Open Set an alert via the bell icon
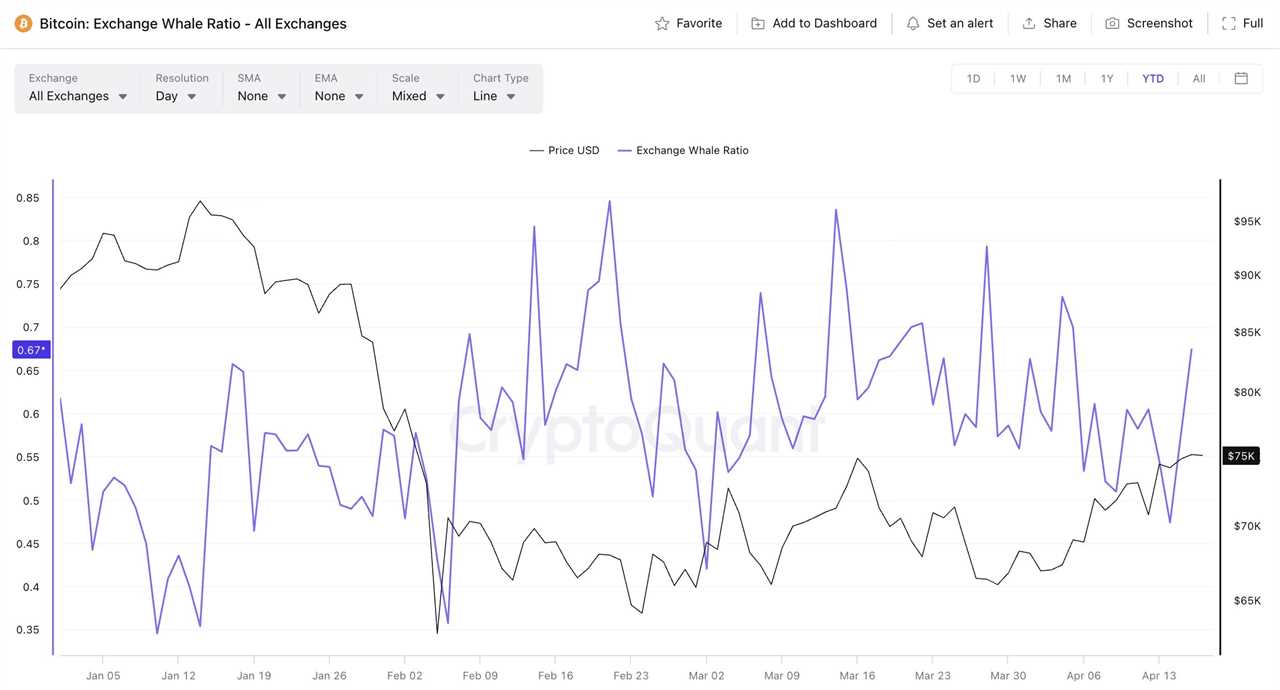The image size is (1280, 690). 912,22
